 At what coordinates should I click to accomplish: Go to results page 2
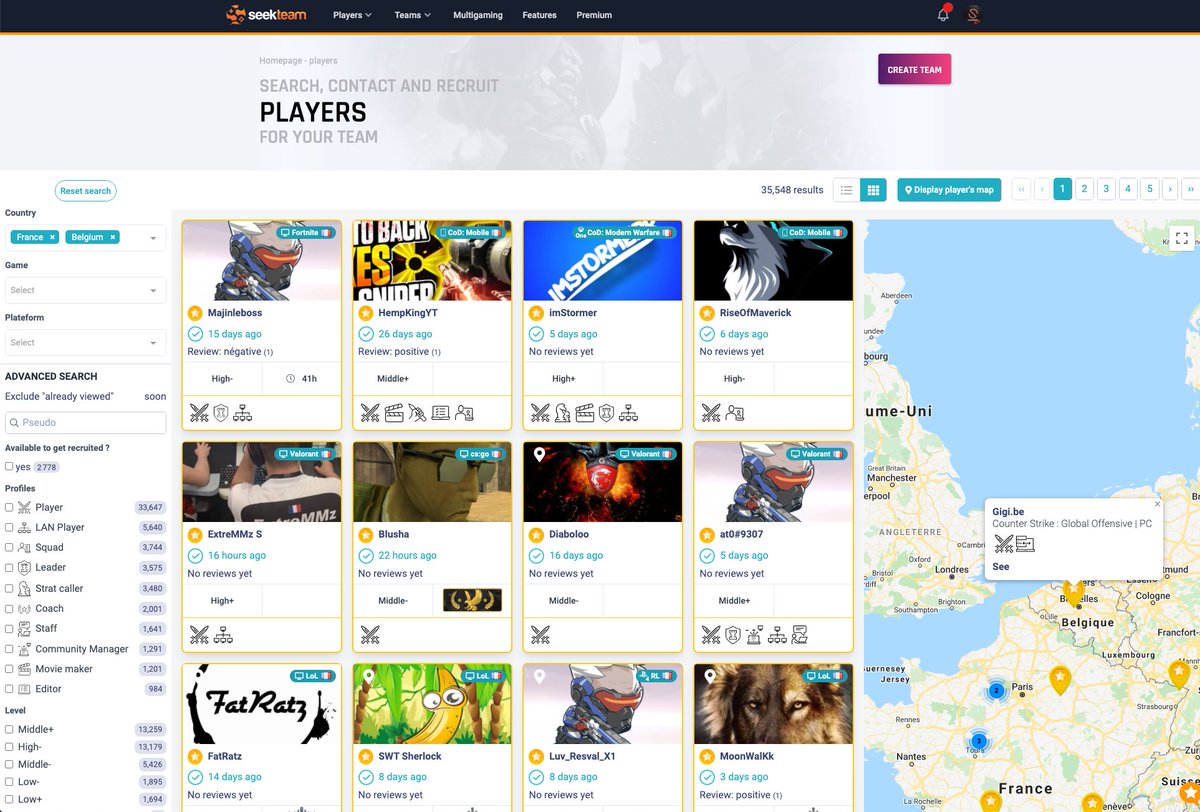[x=1084, y=189]
